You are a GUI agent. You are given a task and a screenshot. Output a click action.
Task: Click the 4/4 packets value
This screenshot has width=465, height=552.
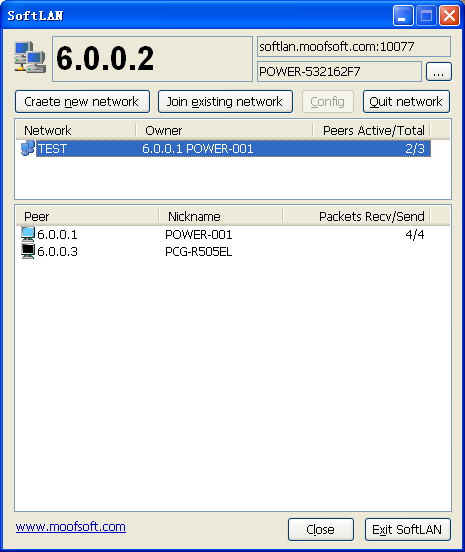pyautogui.click(x=415, y=234)
